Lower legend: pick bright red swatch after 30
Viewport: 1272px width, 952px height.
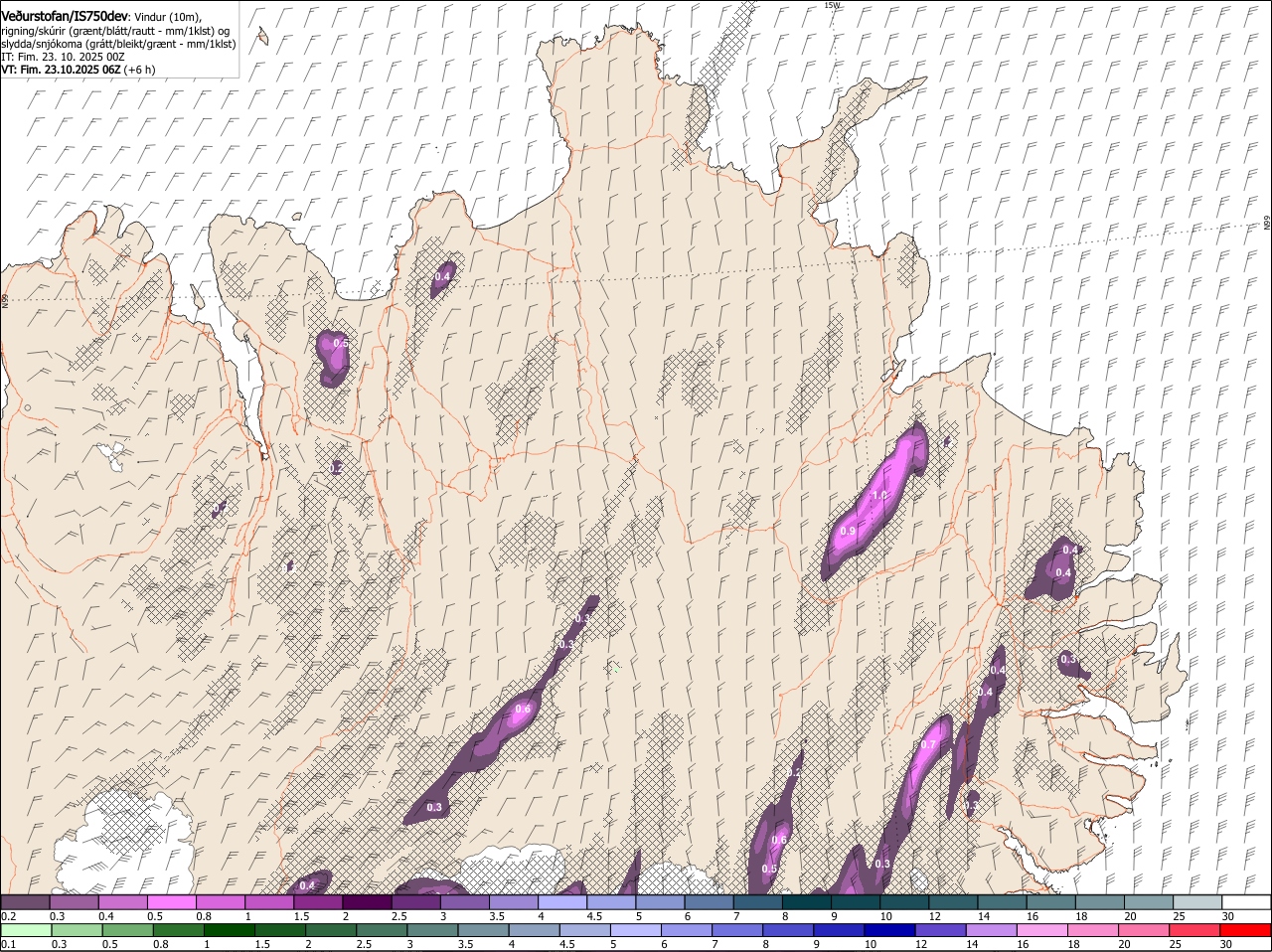pyautogui.click(x=1246, y=931)
